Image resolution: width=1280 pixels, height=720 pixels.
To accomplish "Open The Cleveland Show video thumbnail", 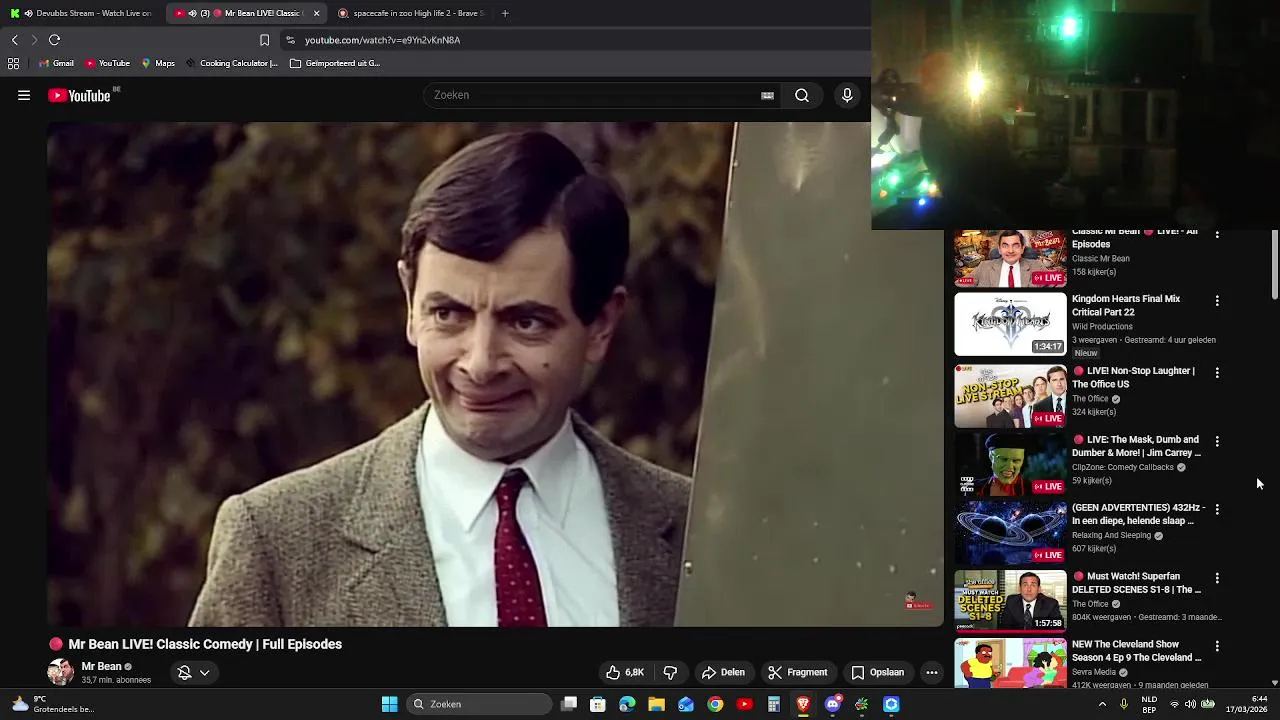I will pos(1010,663).
